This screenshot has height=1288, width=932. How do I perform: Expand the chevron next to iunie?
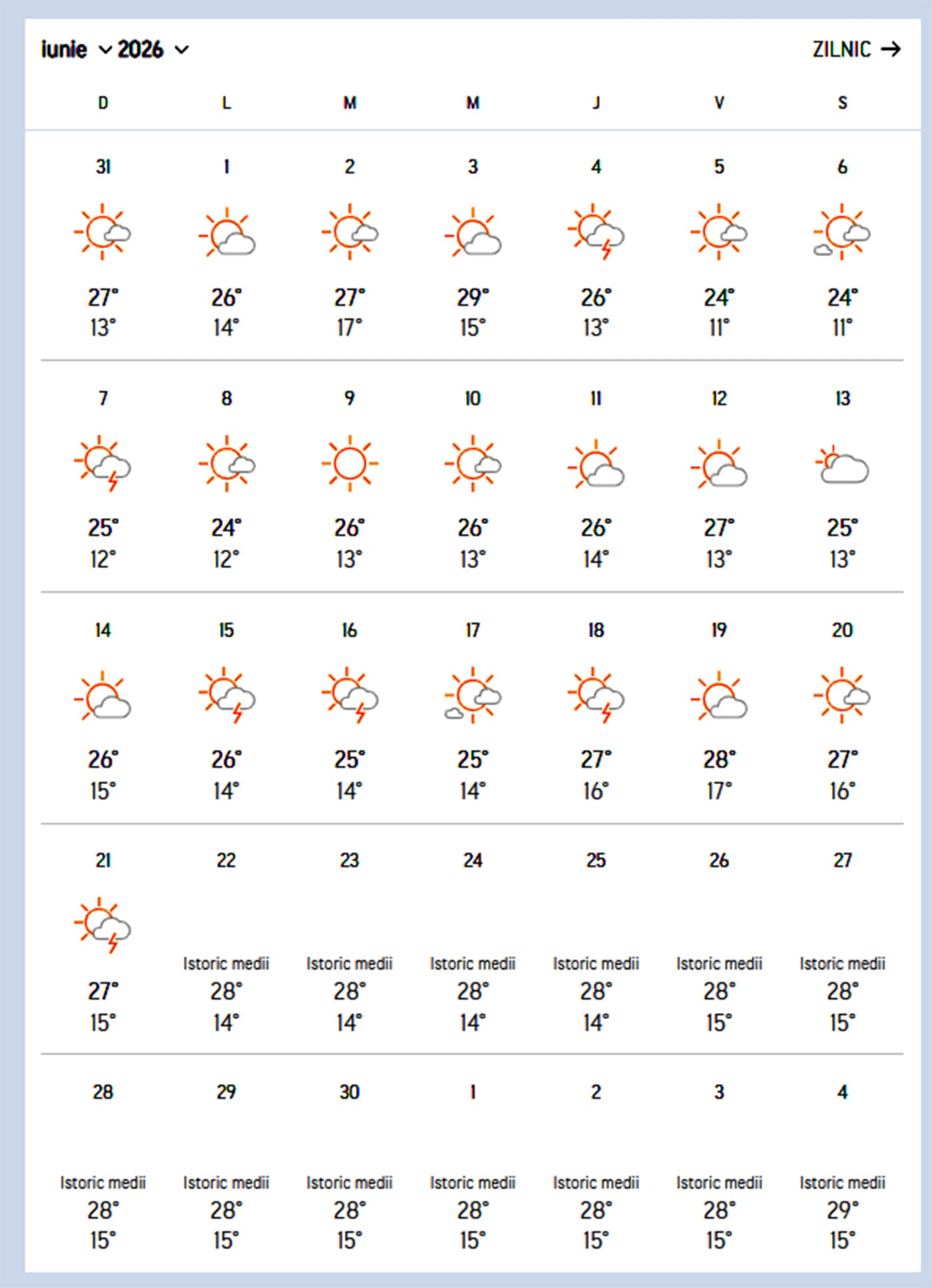[x=105, y=51]
